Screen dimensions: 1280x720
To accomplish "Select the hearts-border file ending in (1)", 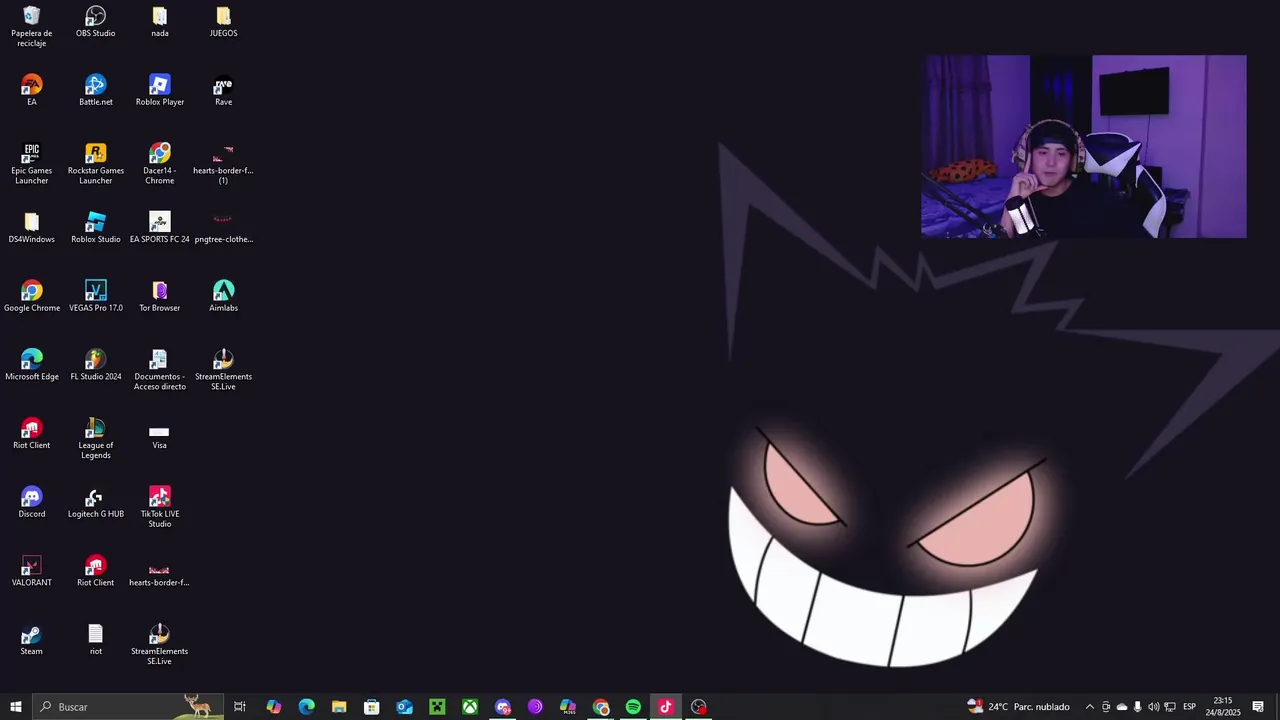I will pyautogui.click(x=223, y=164).
